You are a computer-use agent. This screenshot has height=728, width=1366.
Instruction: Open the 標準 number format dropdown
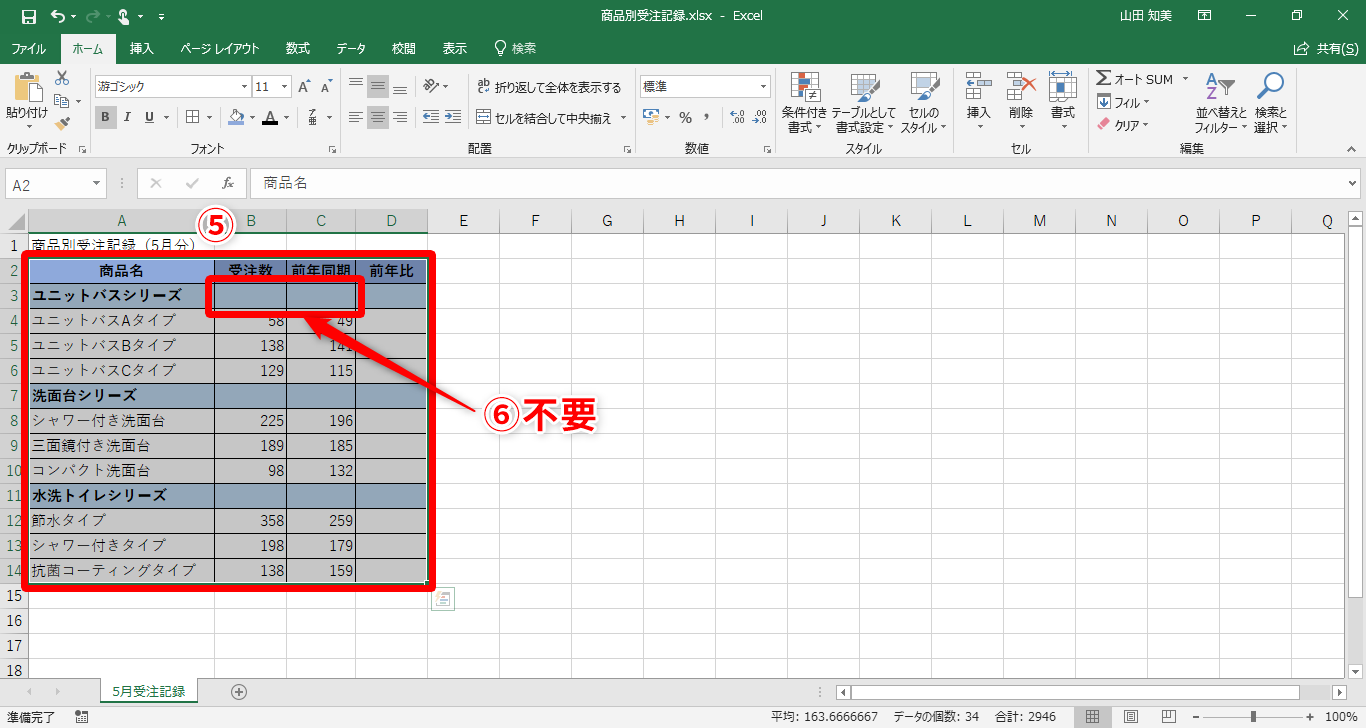point(764,87)
